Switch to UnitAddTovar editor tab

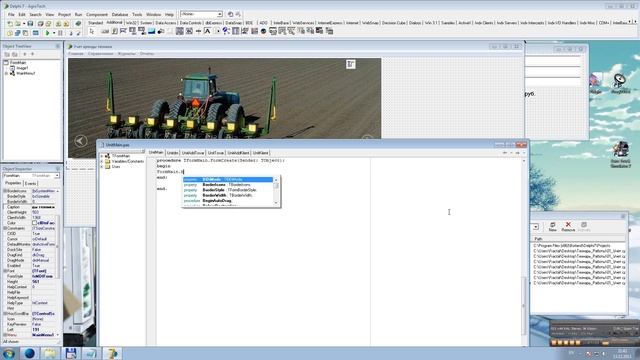[193, 153]
